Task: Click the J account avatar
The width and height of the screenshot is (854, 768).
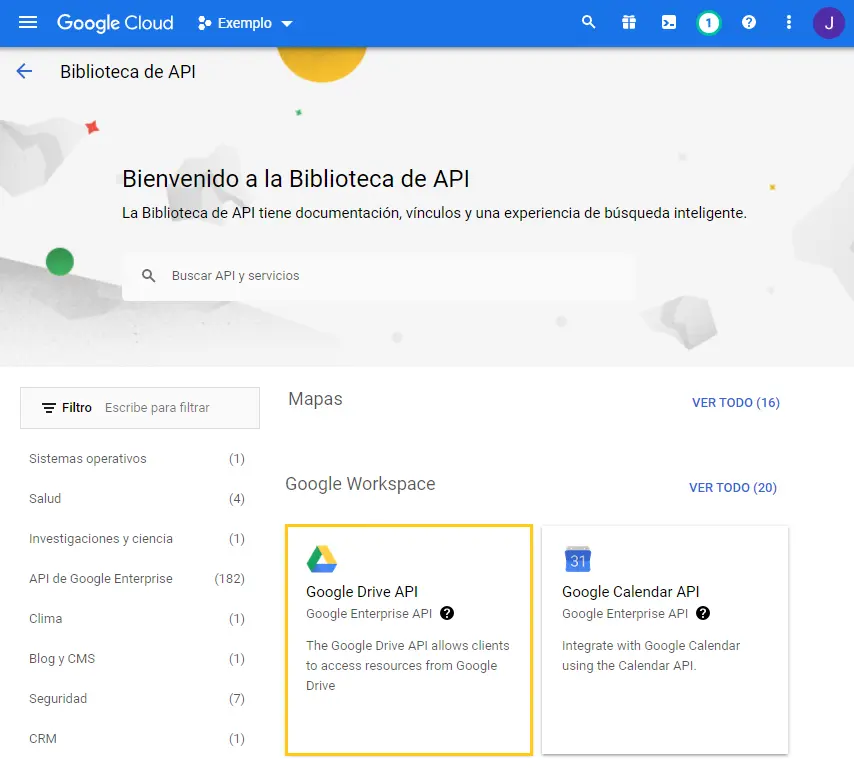Action: (x=829, y=23)
